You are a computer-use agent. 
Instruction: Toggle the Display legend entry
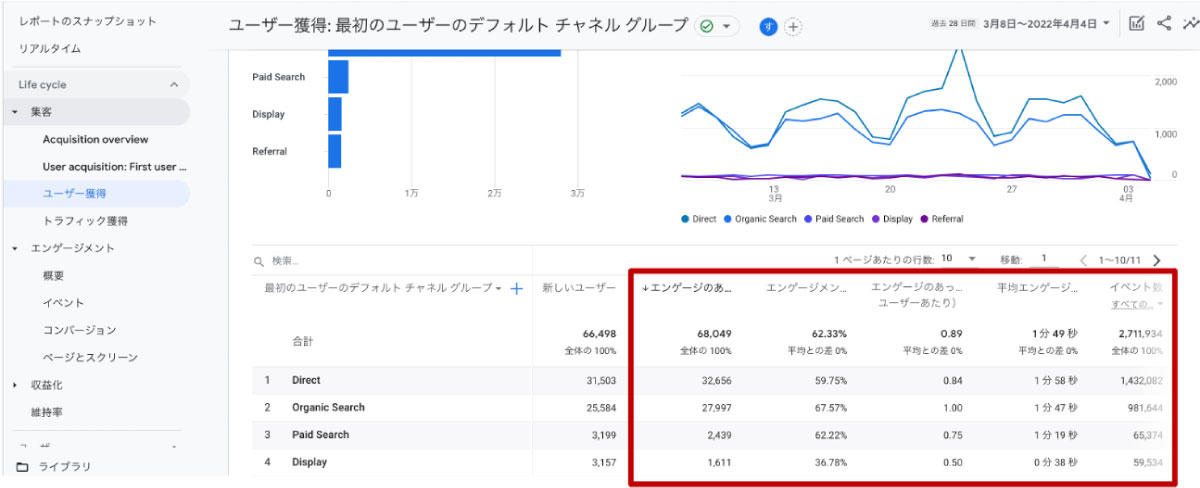click(891, 218)
